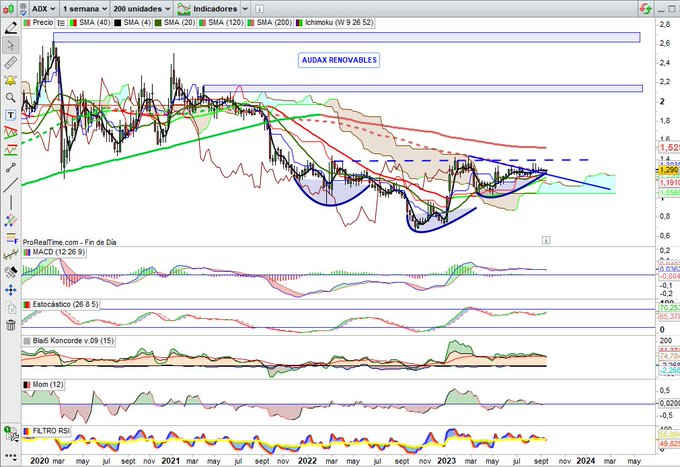Open the 1 semana timeframe dropdown

(x=85, y=9)
